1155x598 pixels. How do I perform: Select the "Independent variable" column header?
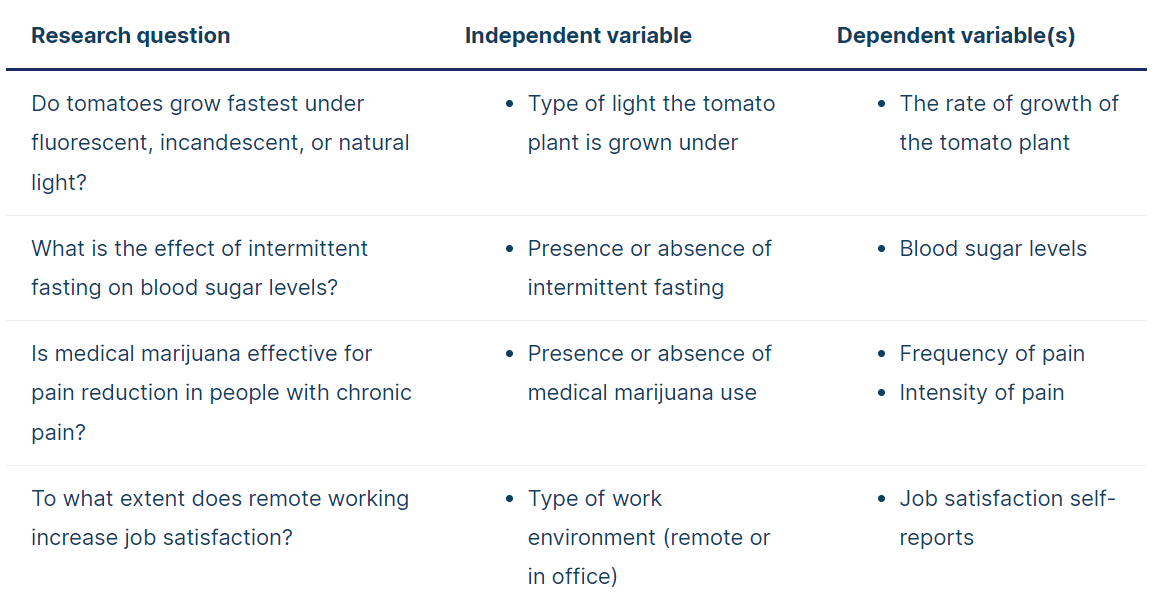tap(578, 35)
